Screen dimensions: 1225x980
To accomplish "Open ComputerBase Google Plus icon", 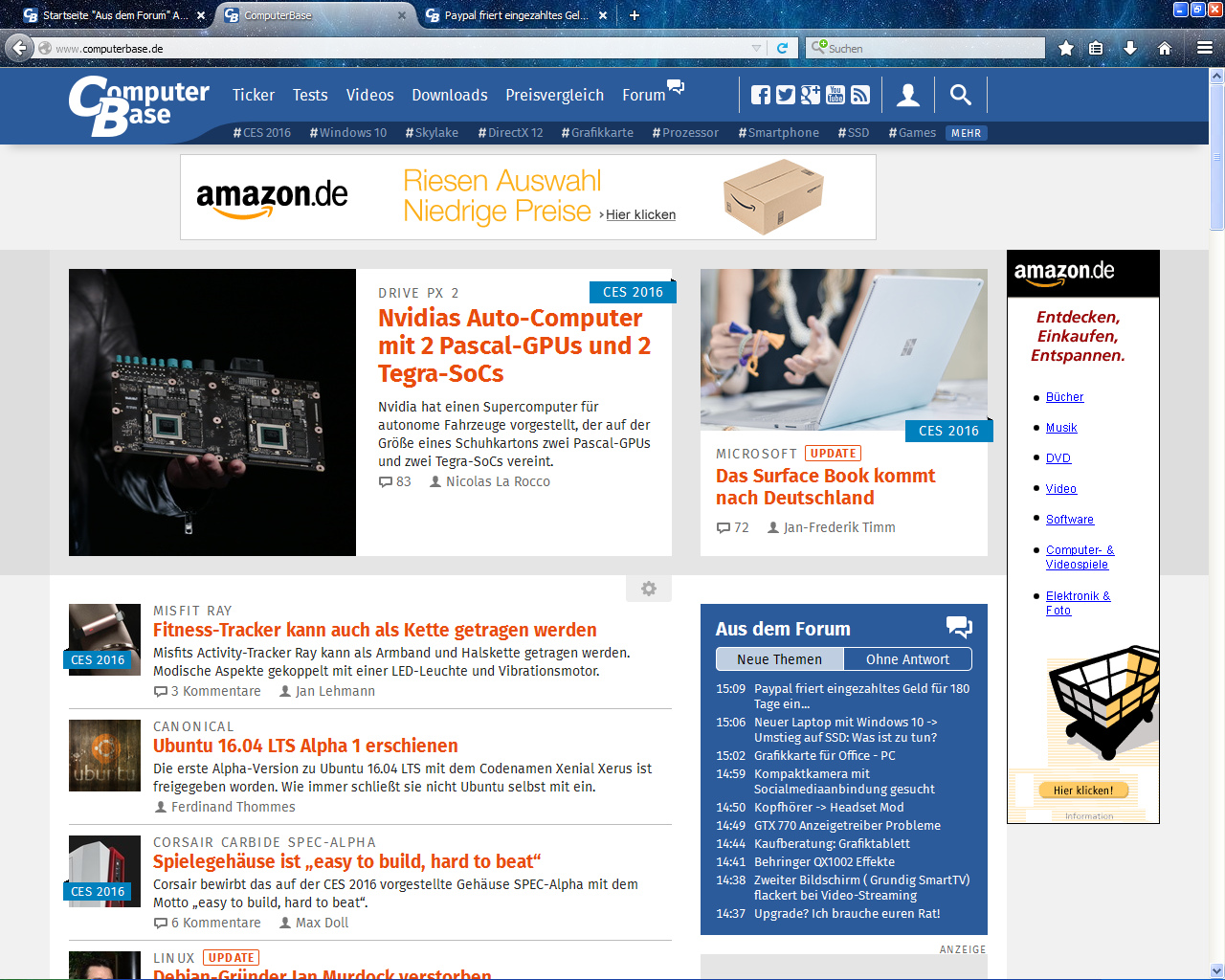I will click(x=811, y=95).
